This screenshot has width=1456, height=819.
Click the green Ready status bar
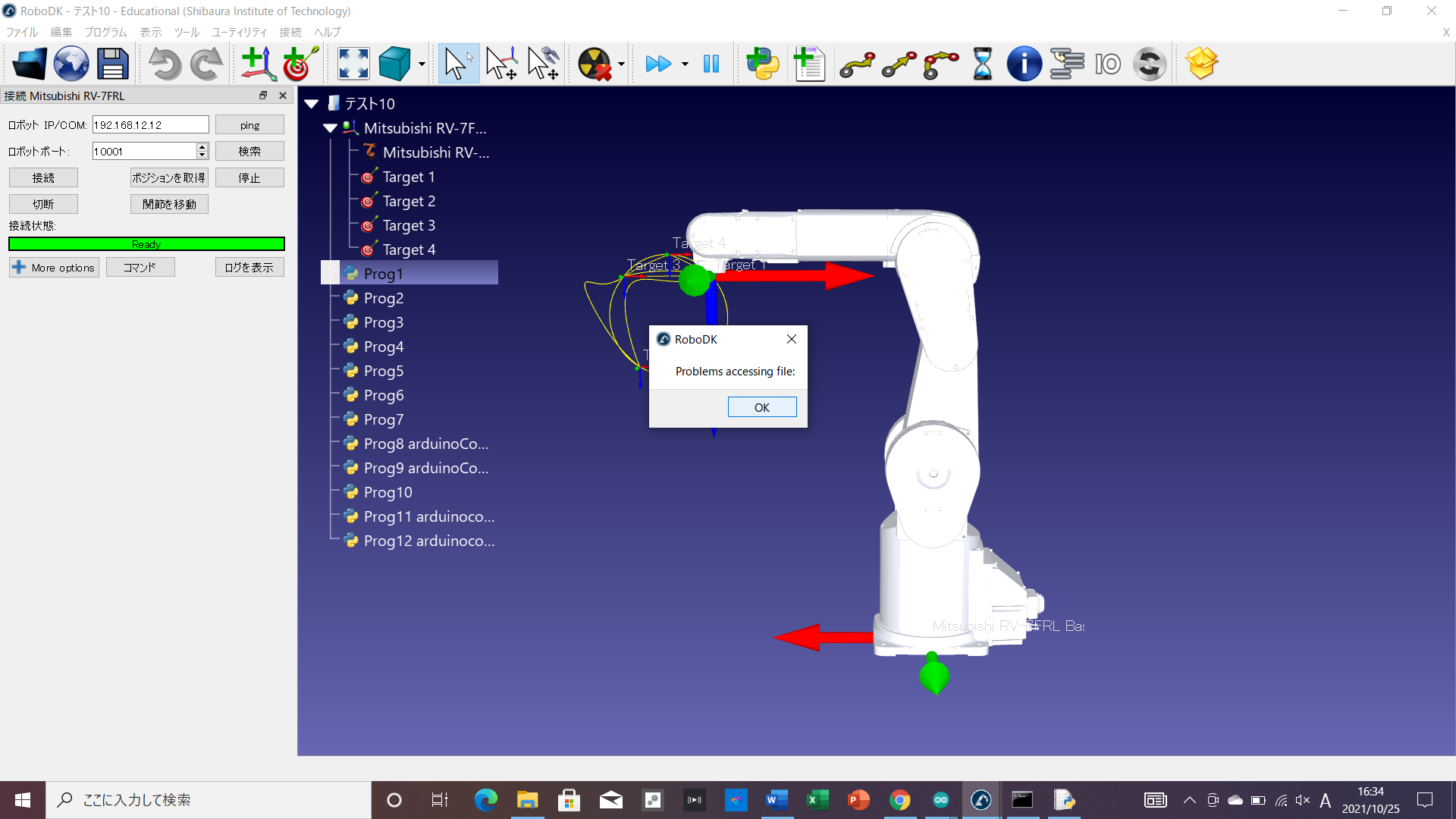coord(146,244)
